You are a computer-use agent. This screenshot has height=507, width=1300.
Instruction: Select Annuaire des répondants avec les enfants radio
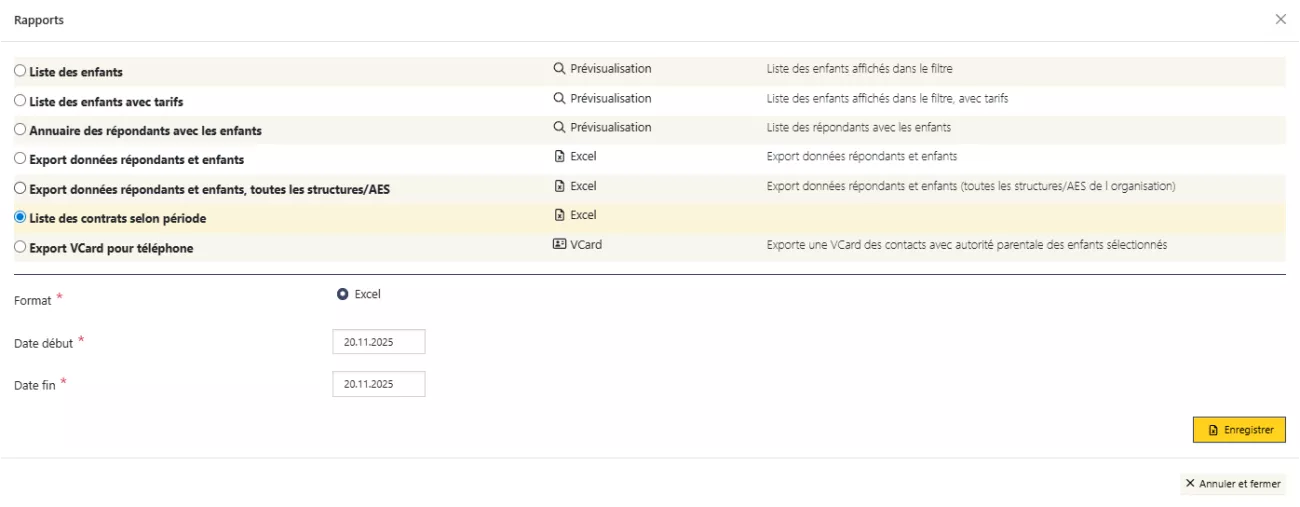coord(20,130)
